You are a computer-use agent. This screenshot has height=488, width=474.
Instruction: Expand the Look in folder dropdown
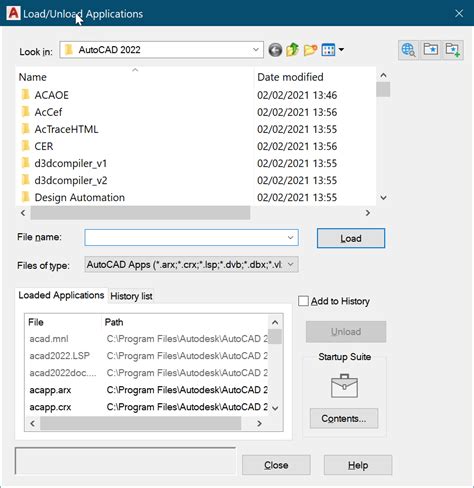point(256,50)
